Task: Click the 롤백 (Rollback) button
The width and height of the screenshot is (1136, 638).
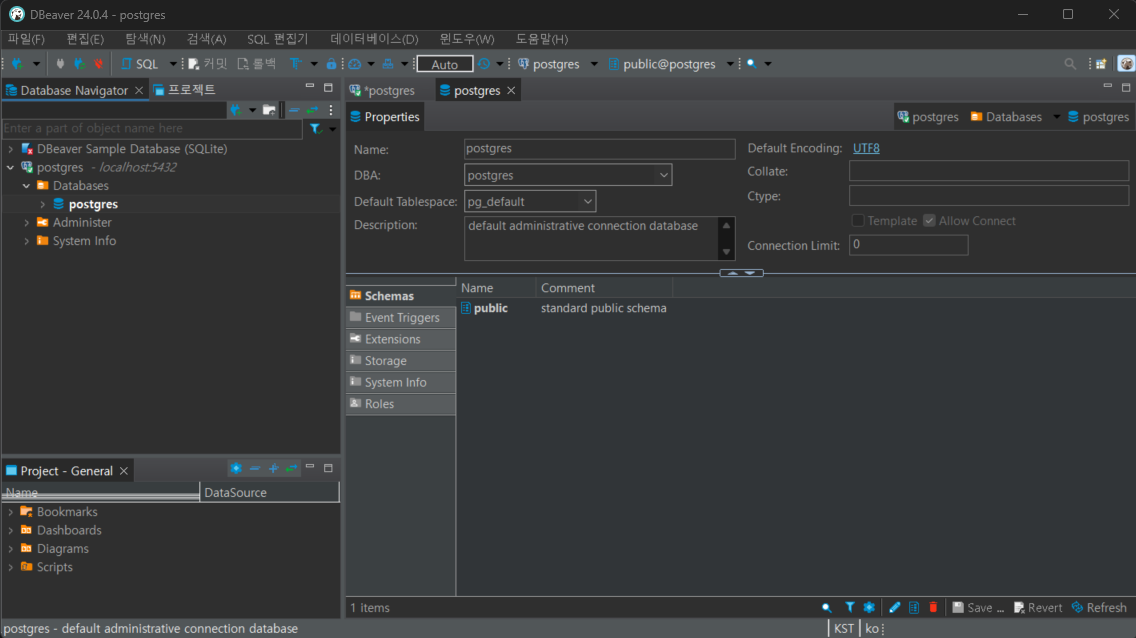Action: [256, 64]
